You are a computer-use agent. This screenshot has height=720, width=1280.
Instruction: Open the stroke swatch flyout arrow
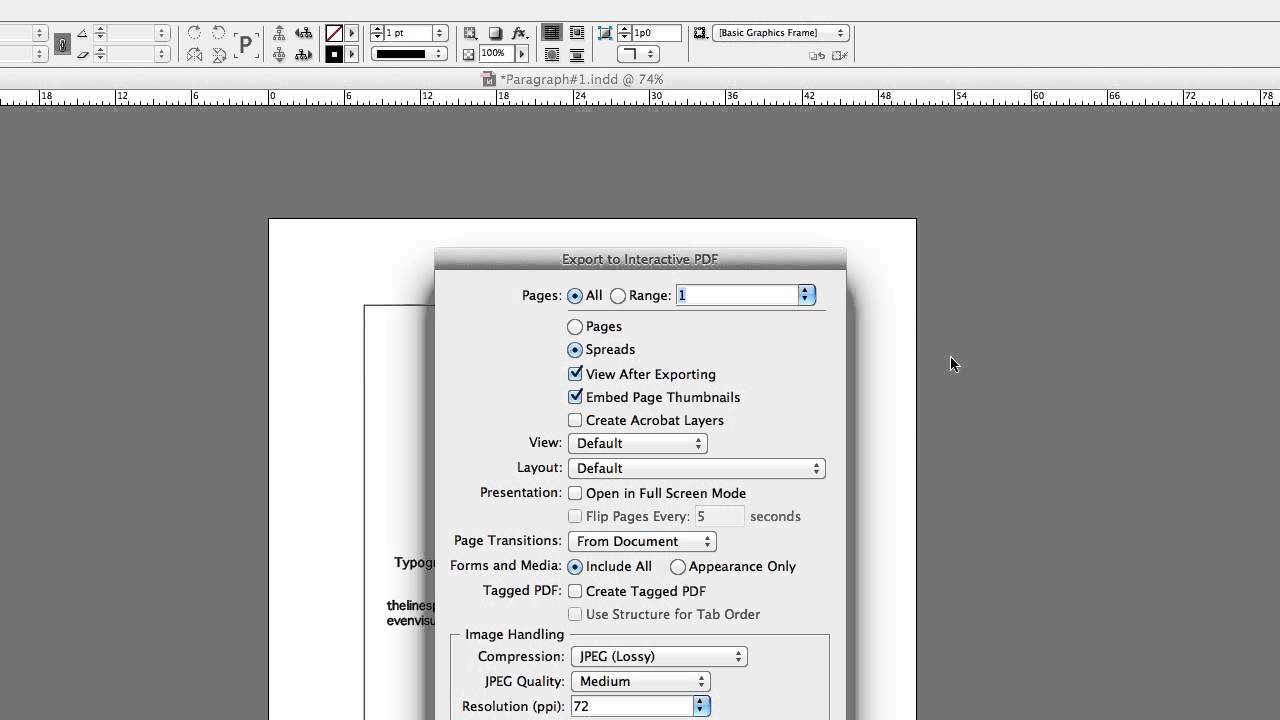coord(351,54)
